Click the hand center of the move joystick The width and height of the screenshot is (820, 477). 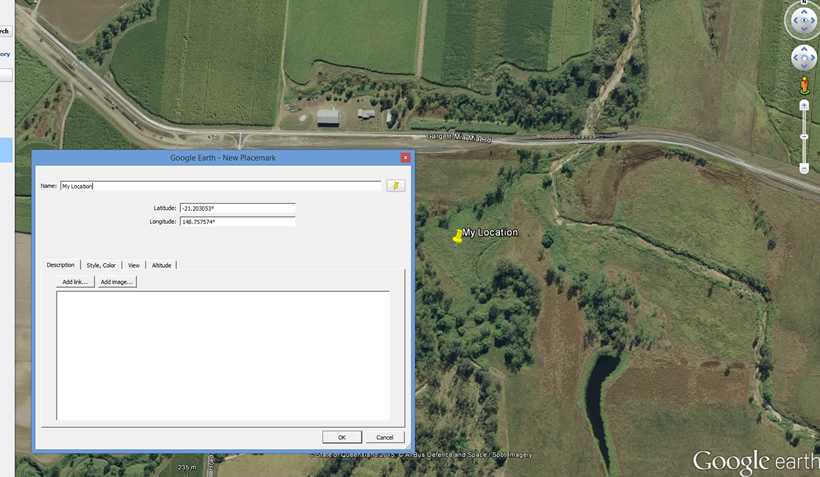(x=804, y=58)
